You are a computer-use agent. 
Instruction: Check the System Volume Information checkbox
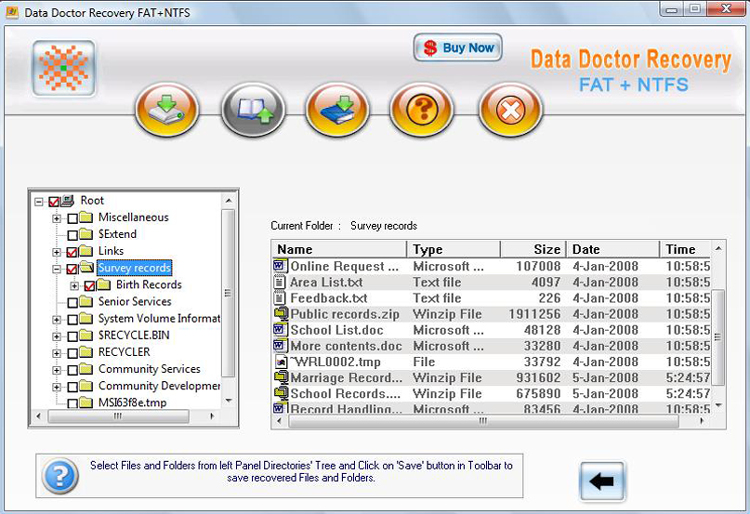[x=72, y=319]
